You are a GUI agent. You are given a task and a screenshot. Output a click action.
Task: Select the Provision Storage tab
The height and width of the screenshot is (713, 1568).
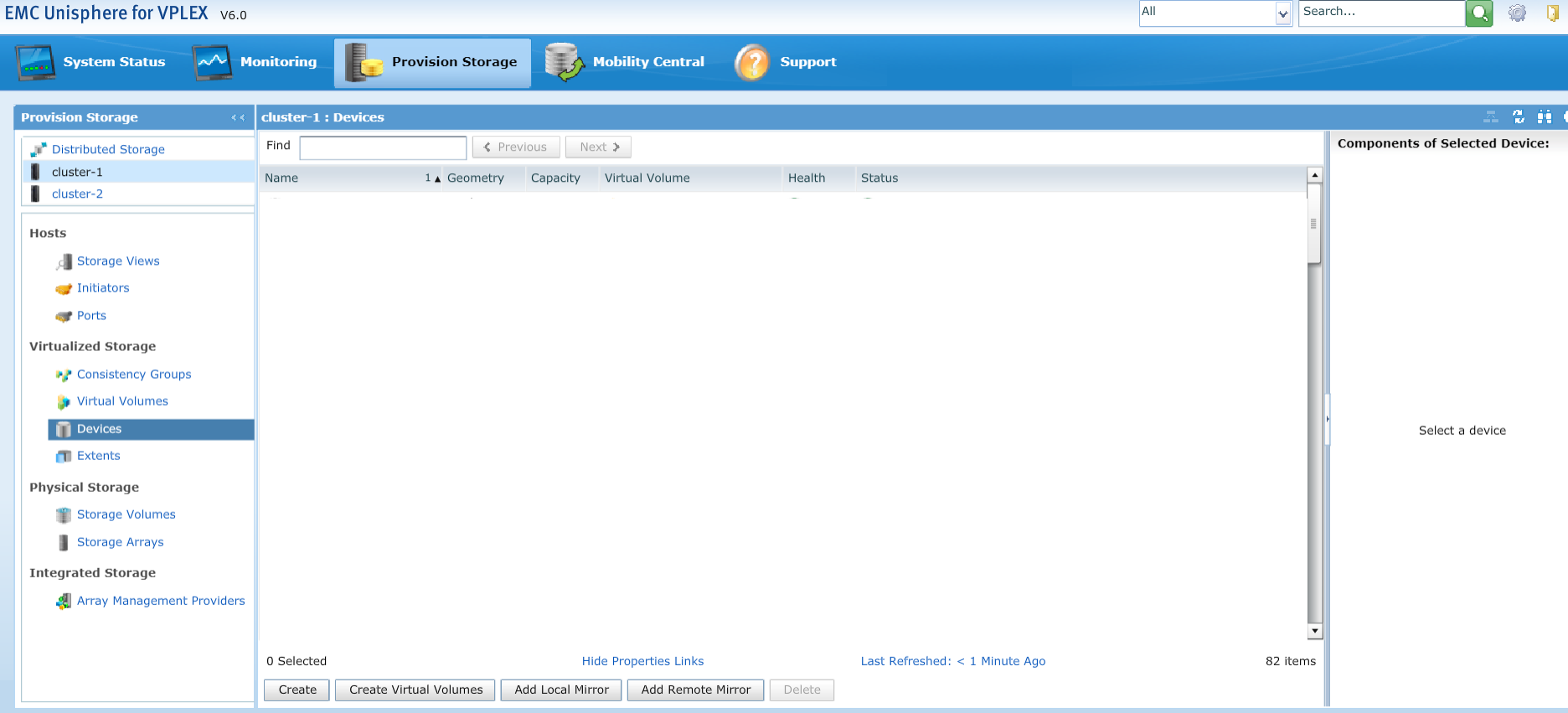432,63
